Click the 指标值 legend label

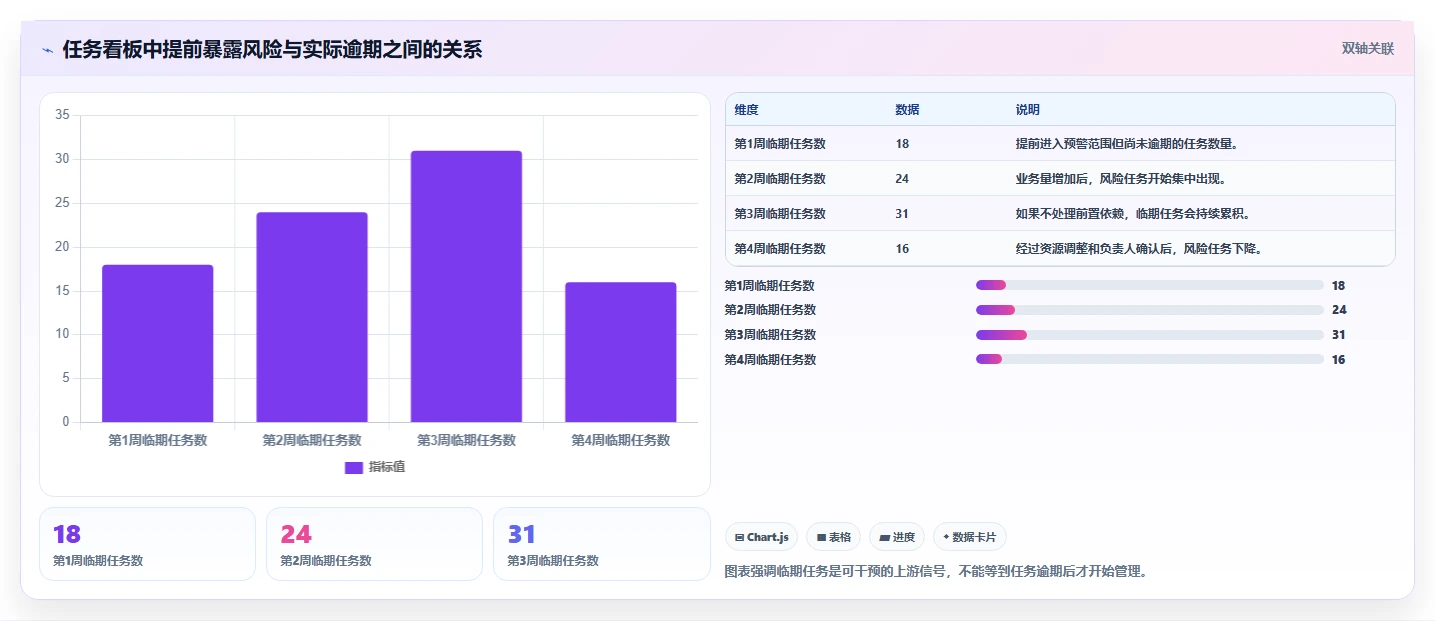pos(387,467)
